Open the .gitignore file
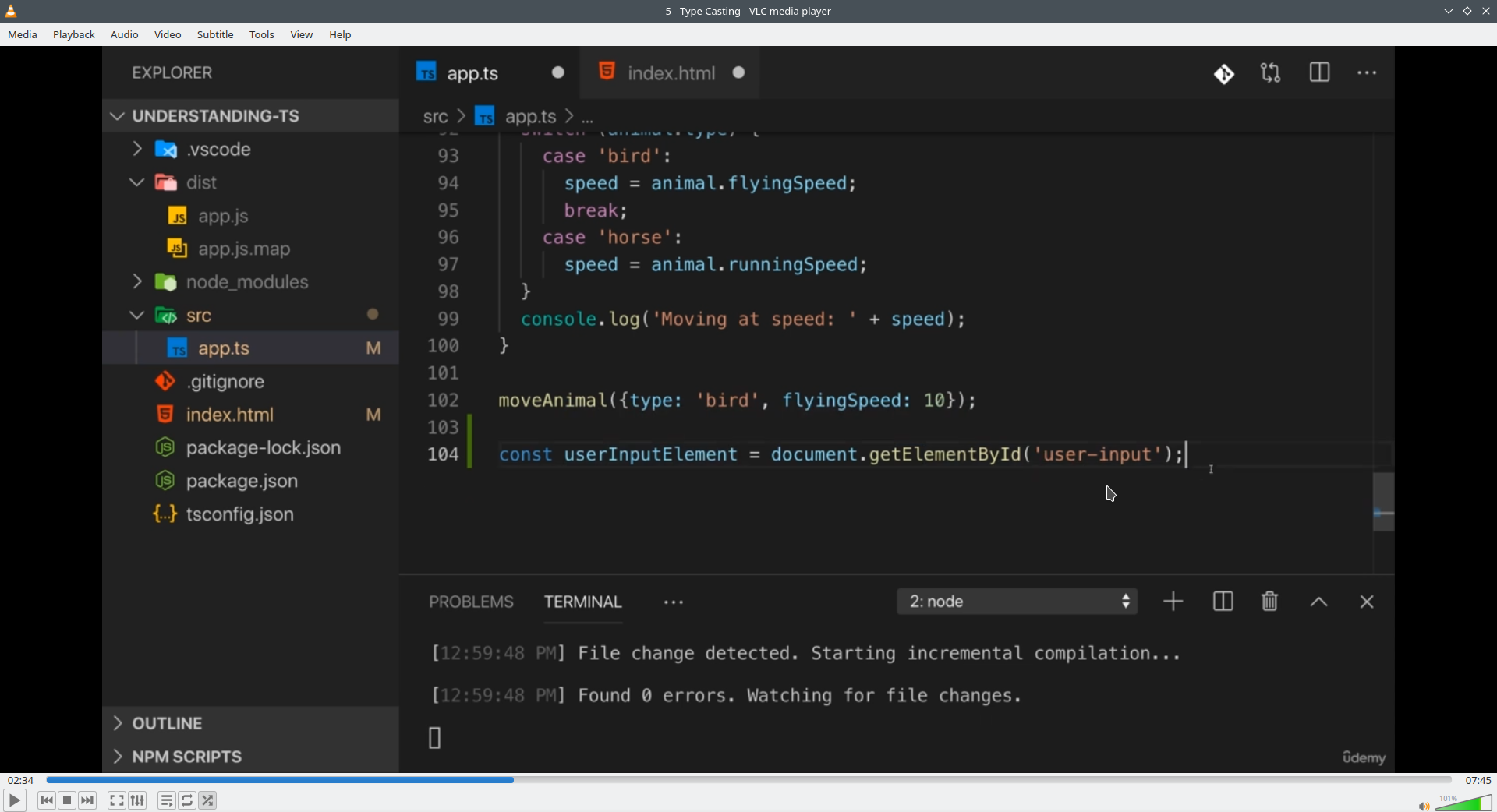 (250, 381)
